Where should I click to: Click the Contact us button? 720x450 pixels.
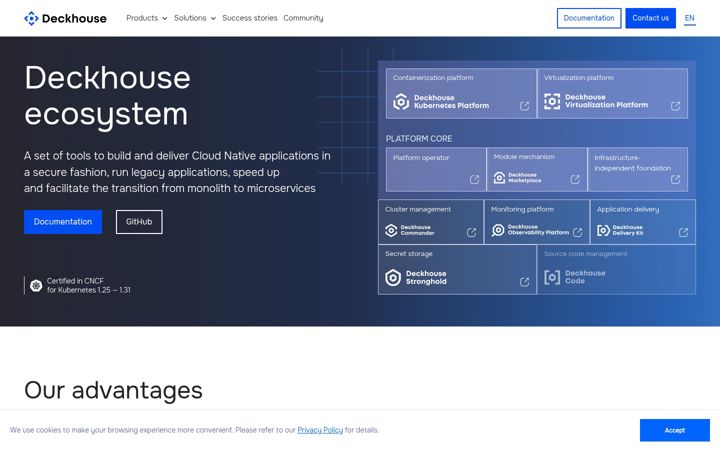pos(651,18)
